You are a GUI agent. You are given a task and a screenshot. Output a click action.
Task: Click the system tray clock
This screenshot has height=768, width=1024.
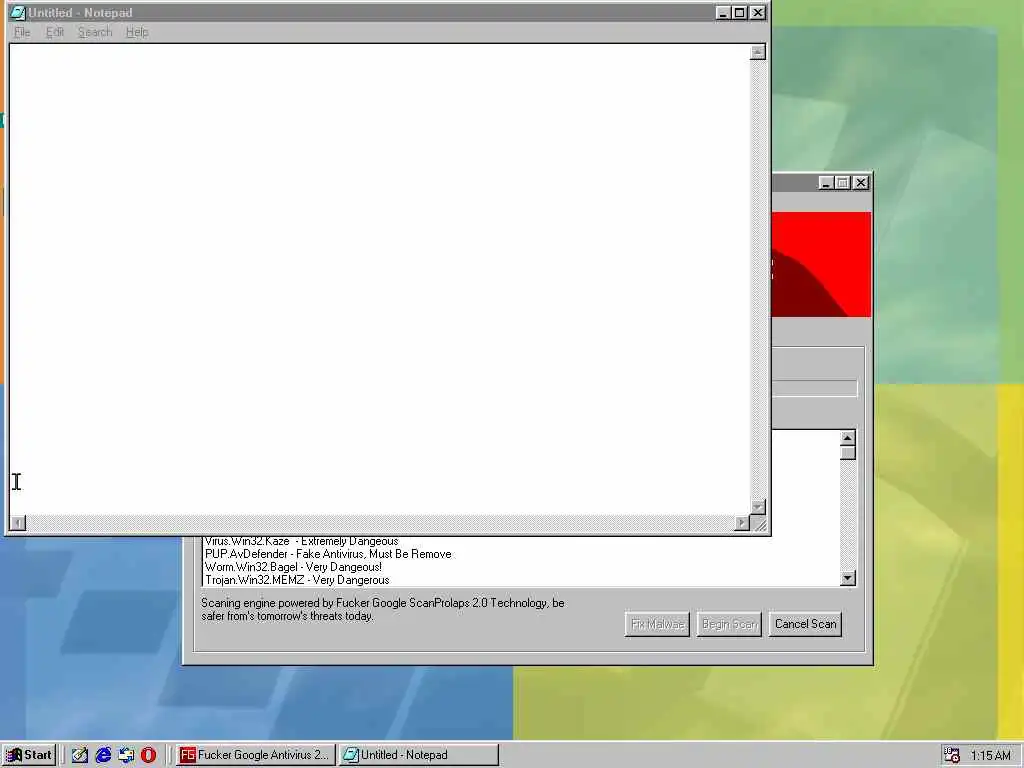(x=991, y=756)
